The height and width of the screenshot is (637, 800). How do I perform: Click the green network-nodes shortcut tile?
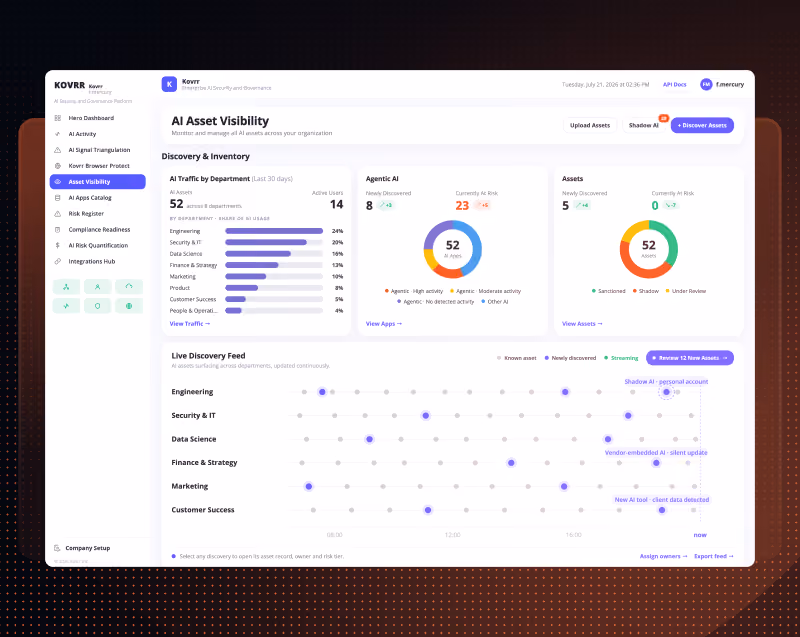pos(66,287)
